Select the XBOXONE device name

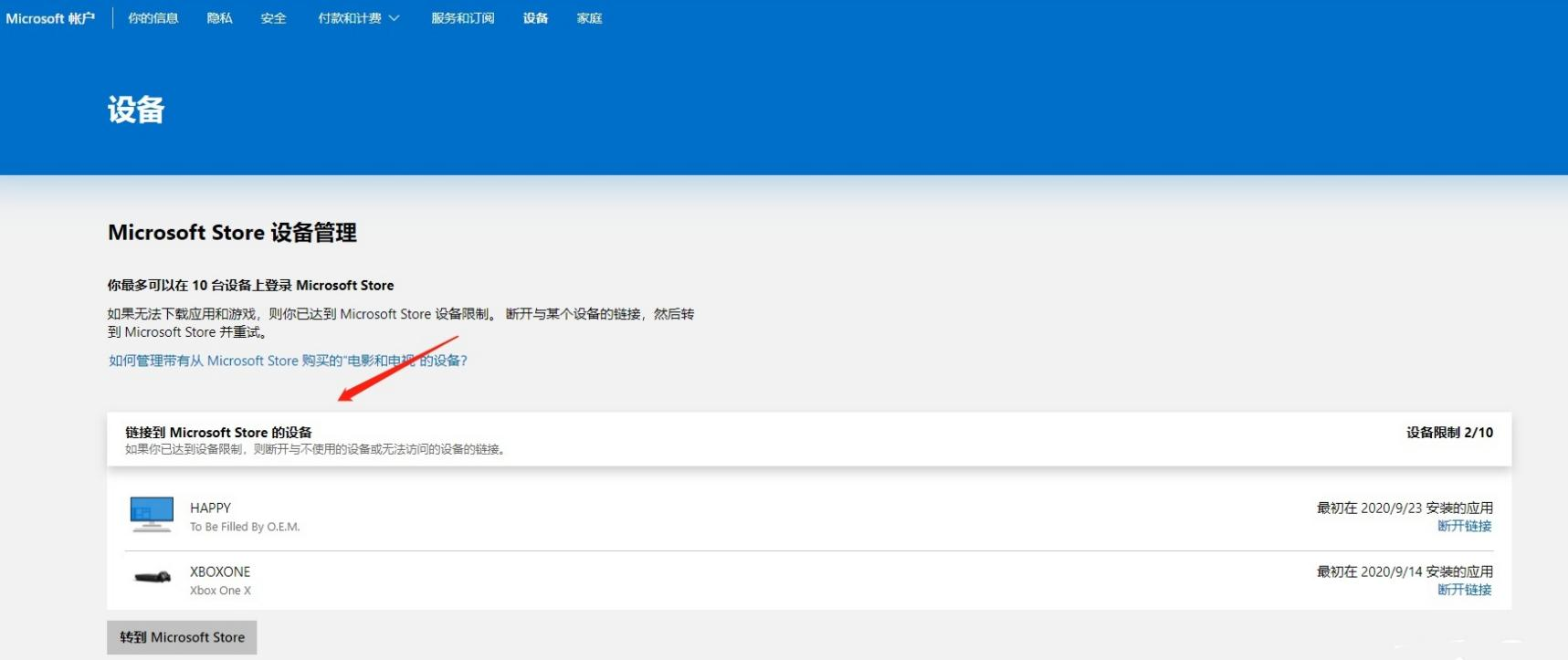click(x=219, y=571)
